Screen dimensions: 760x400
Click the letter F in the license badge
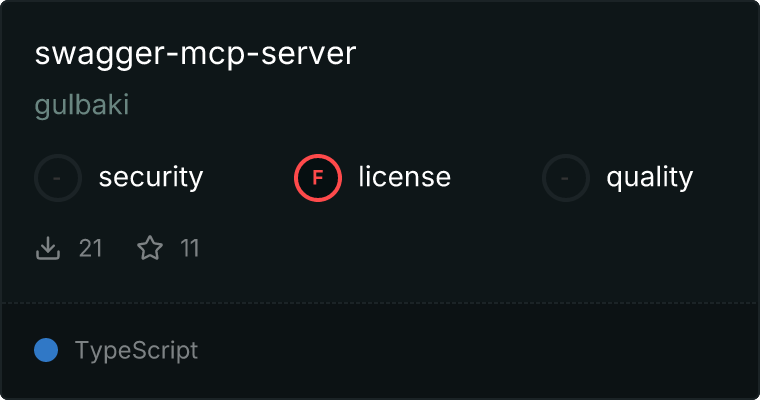317,178
